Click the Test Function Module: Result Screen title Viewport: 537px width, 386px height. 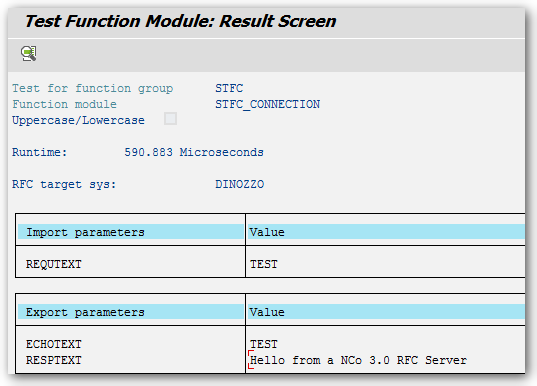click(x=180, y=21)
